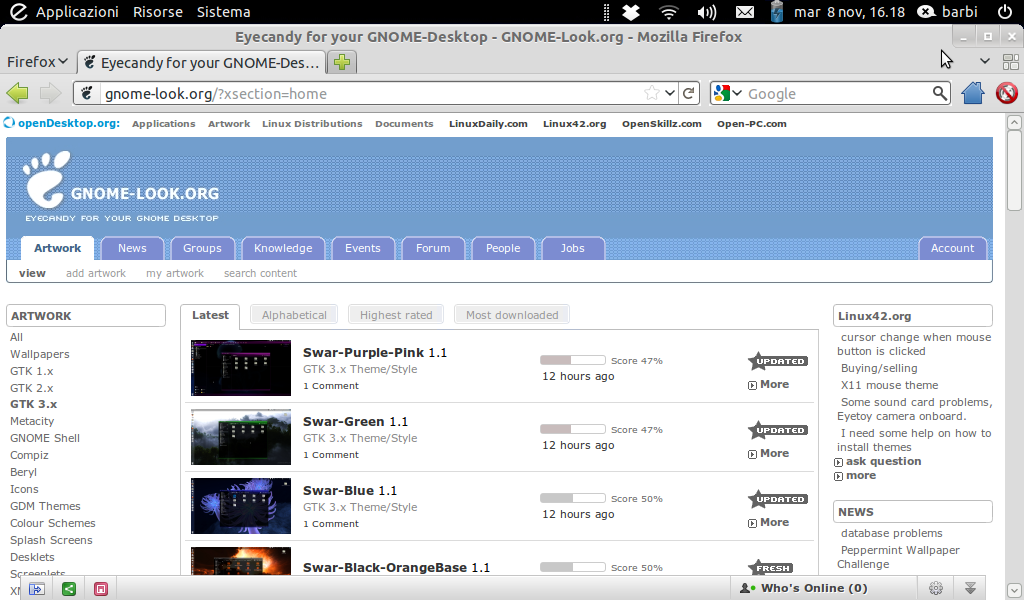The width and height of the screenshot is (1024, 600).
Task: Click the Swar-Green score bar
Action: coord(573,429)
